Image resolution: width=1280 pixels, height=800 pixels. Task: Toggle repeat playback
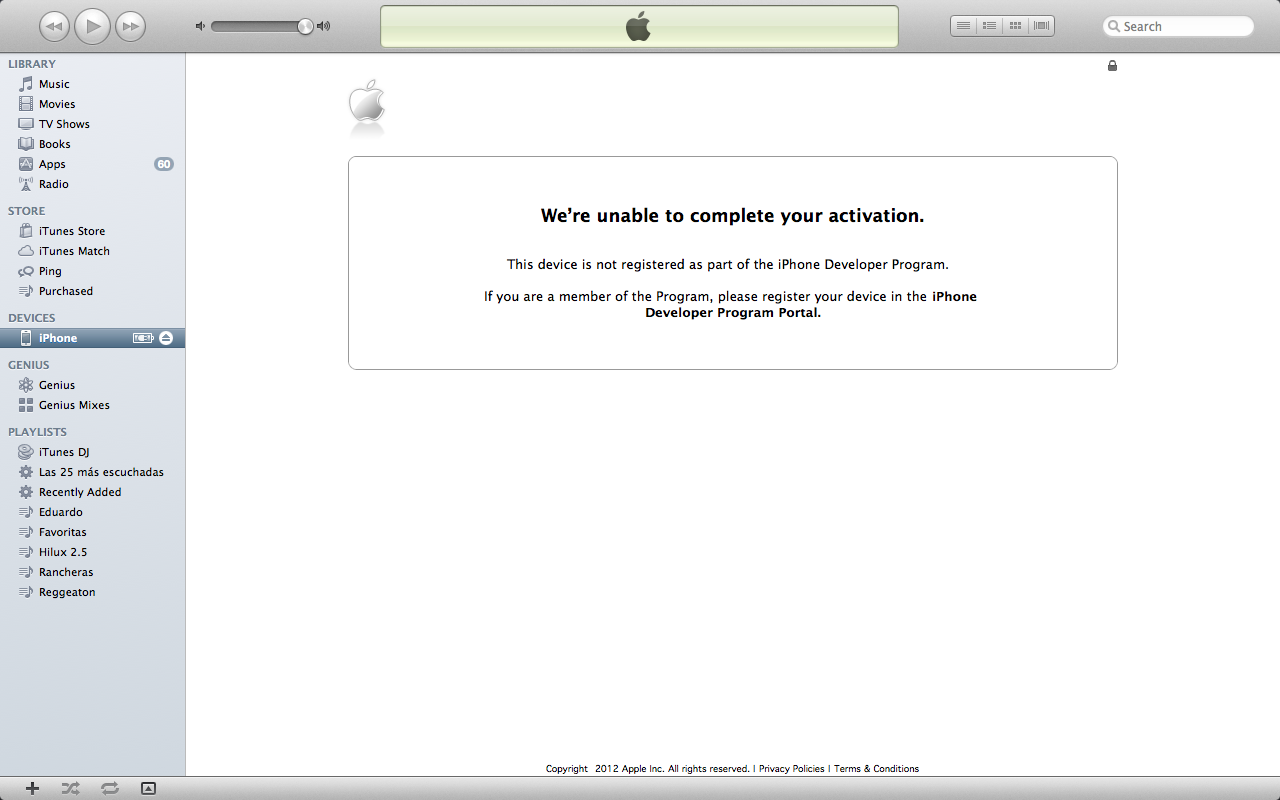[x=110, y=788]
